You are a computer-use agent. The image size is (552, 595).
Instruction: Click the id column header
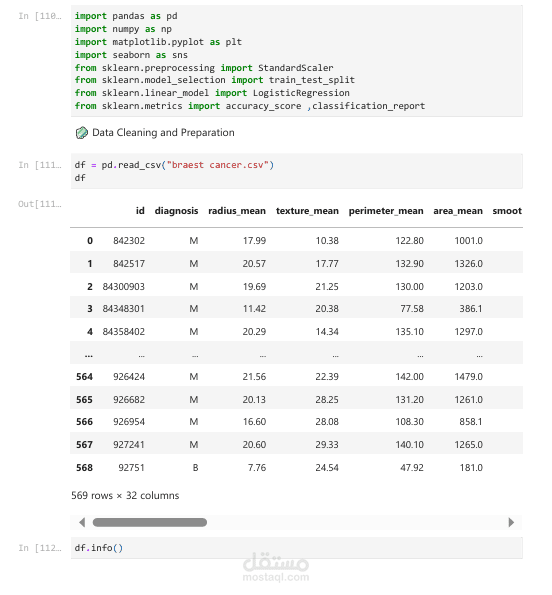point(140,211)
